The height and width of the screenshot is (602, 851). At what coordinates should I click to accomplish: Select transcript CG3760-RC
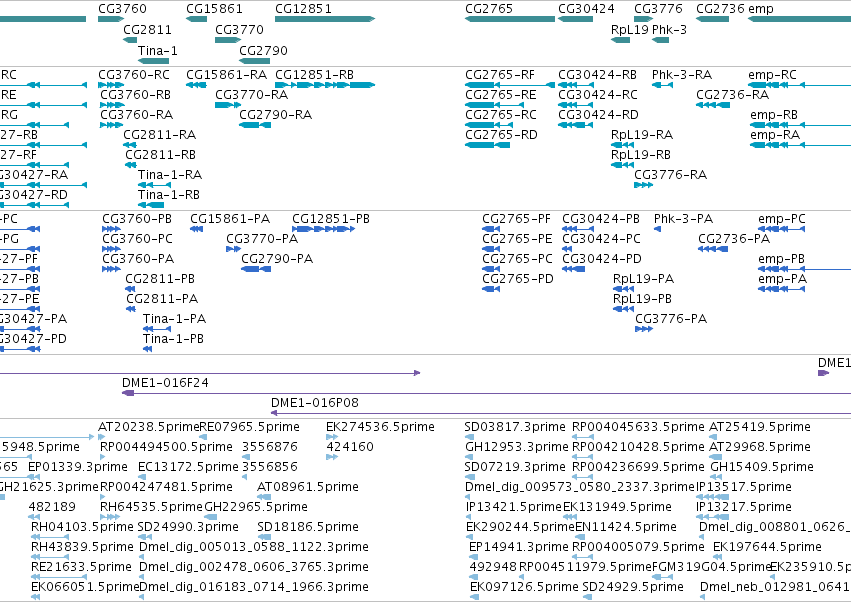134,74
